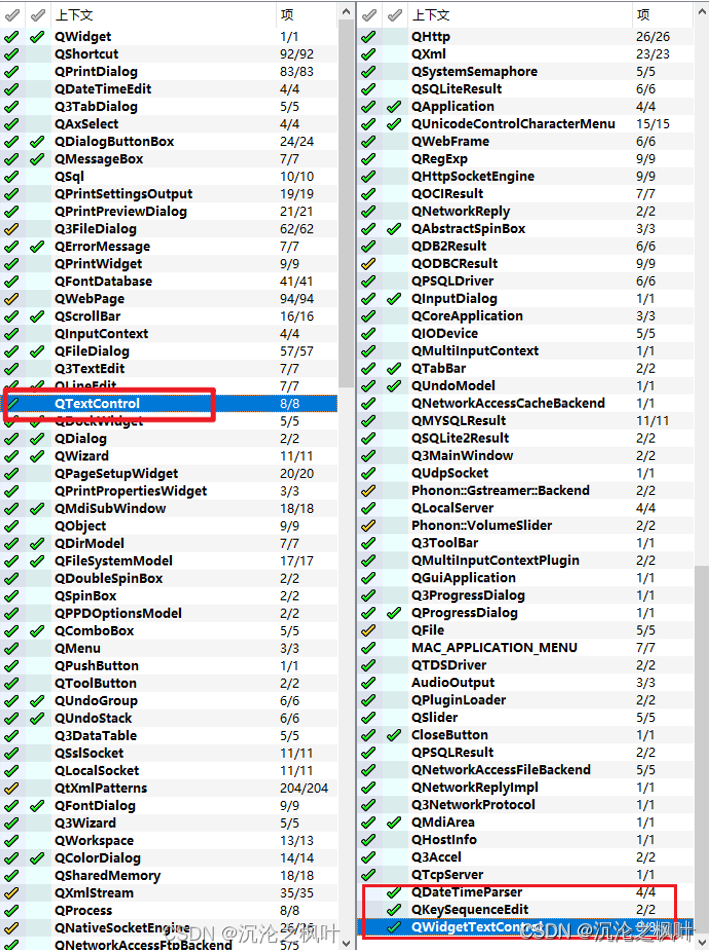This screenshot has width=709, height=950.
Task: Click the green checkmark next to QSql
Action: pos(11,176)
